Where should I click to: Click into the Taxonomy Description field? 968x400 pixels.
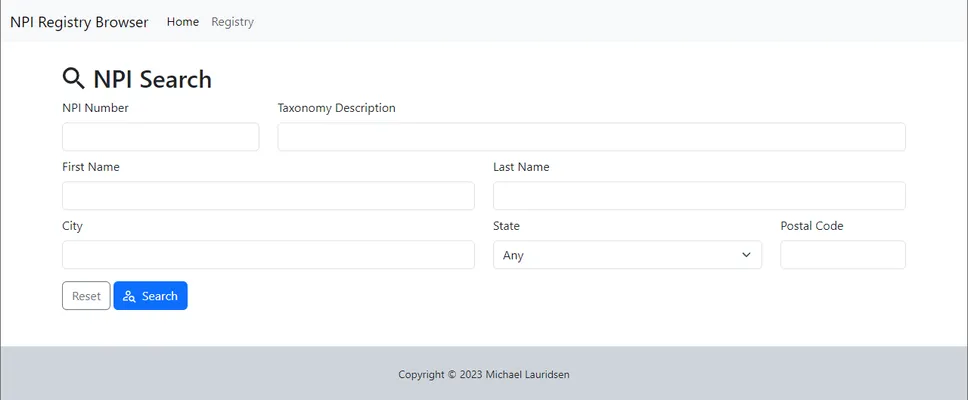point(591,137)
